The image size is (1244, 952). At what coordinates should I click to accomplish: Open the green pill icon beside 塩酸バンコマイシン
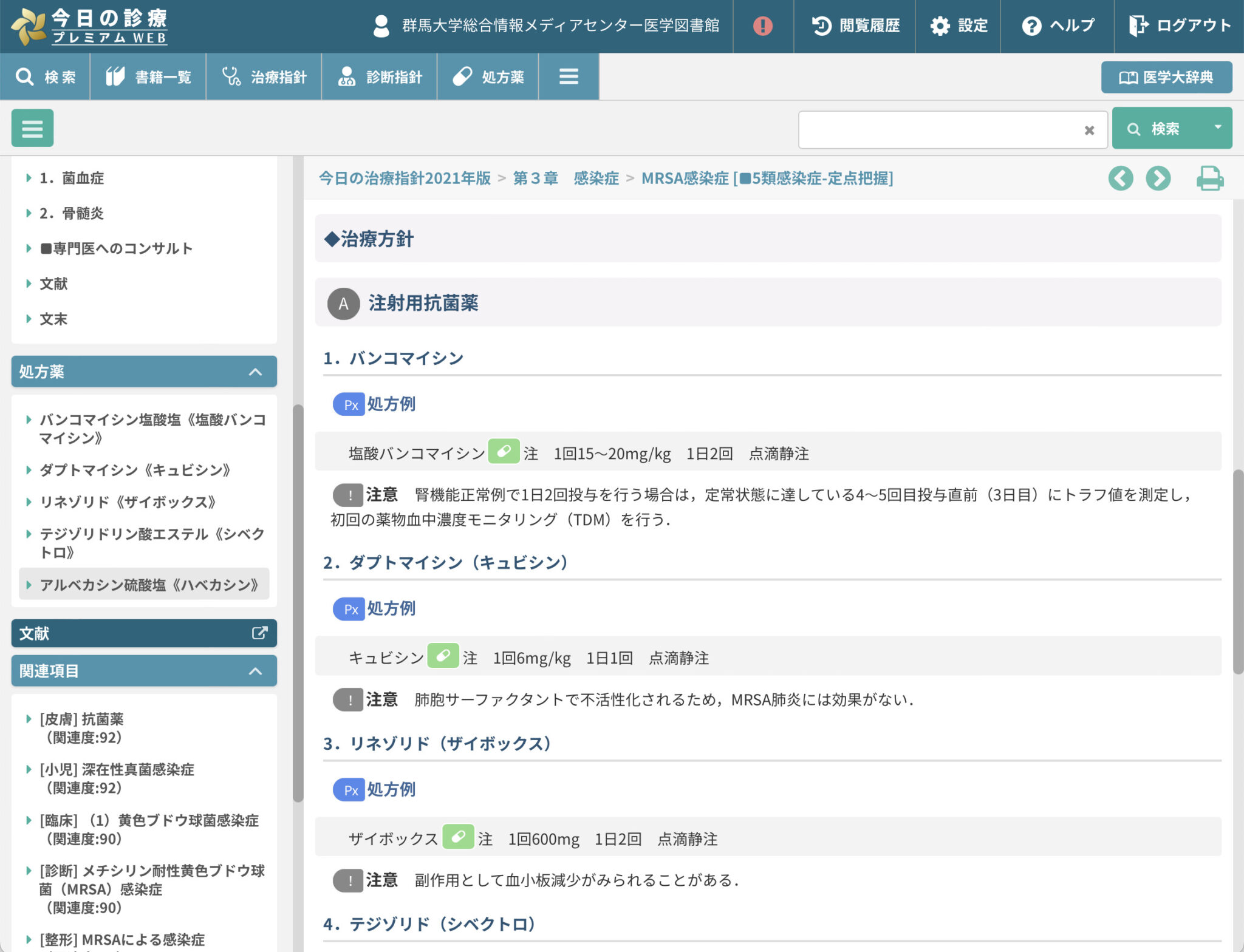pyautogui.click(x=504, y=452)
